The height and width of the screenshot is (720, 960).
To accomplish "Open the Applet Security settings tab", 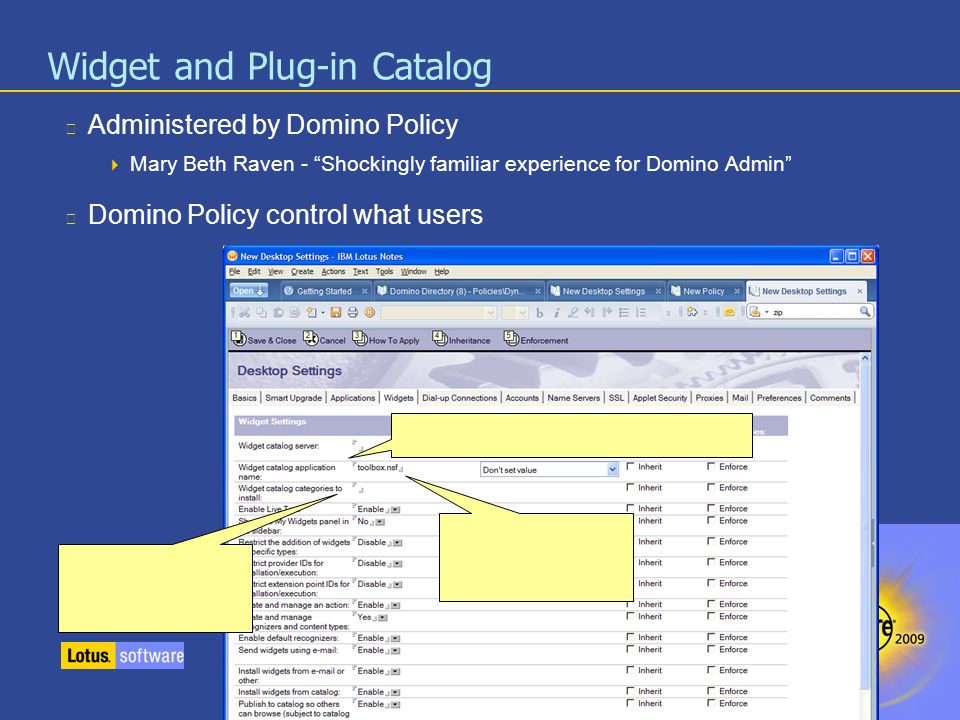I will [x=660, y=398].
